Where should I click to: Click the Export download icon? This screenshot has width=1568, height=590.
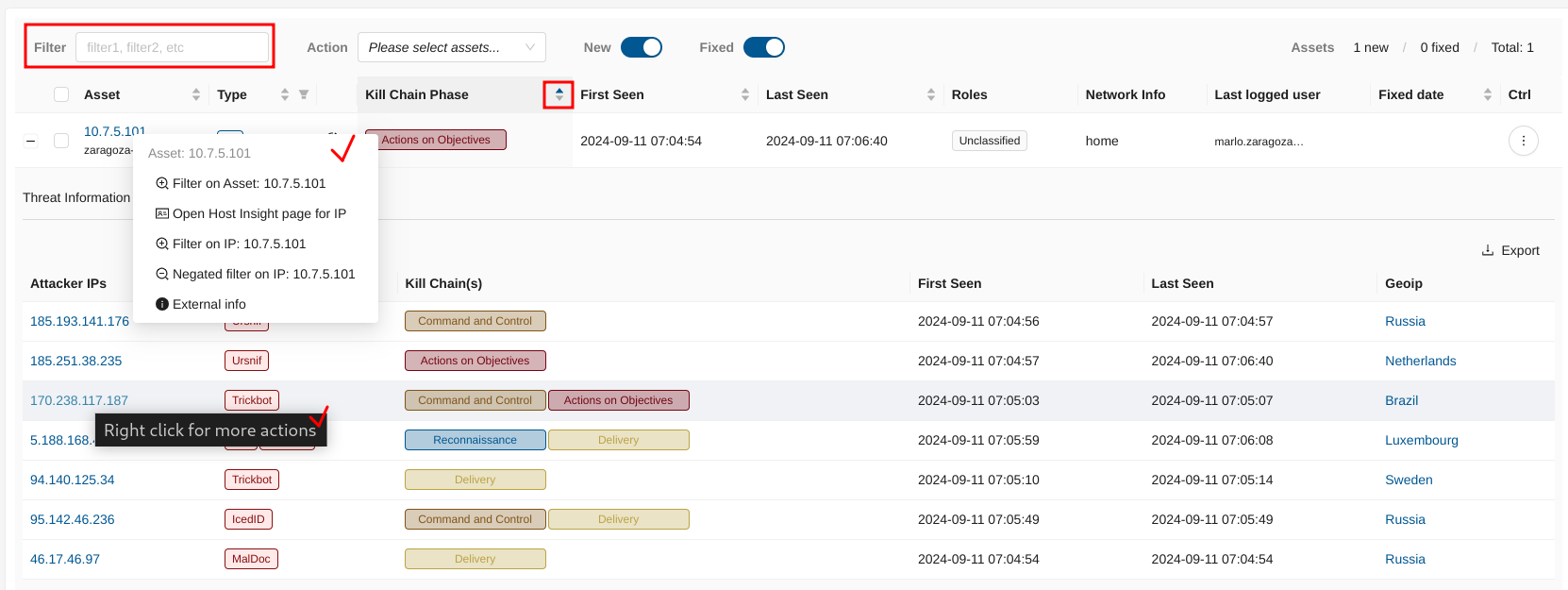[x=1488, y=250]
